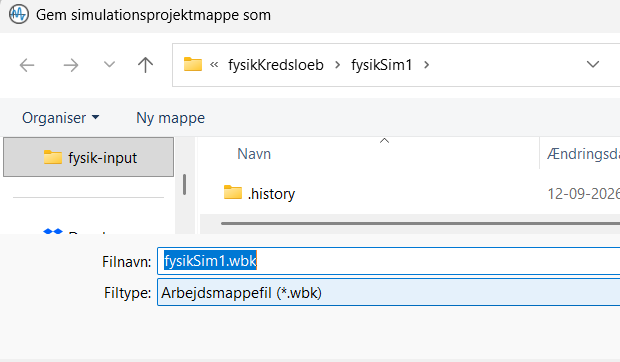Image resolution: width=620 pixels, height=362 pixels.
Task: Click date 12-09-2026 of .history row
Action: coord(583,194)
